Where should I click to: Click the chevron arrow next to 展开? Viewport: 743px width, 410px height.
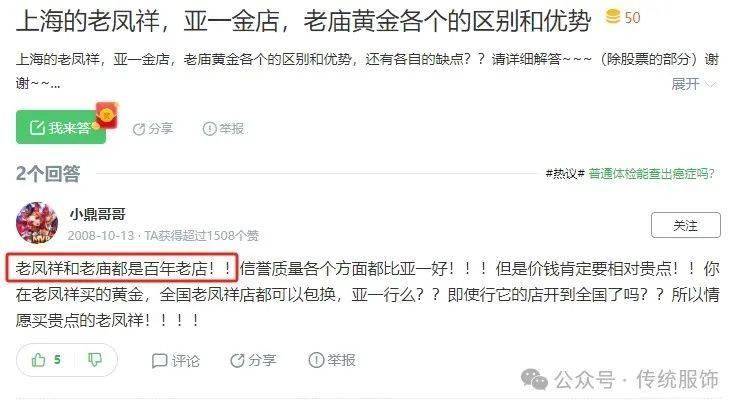point(710,85)
